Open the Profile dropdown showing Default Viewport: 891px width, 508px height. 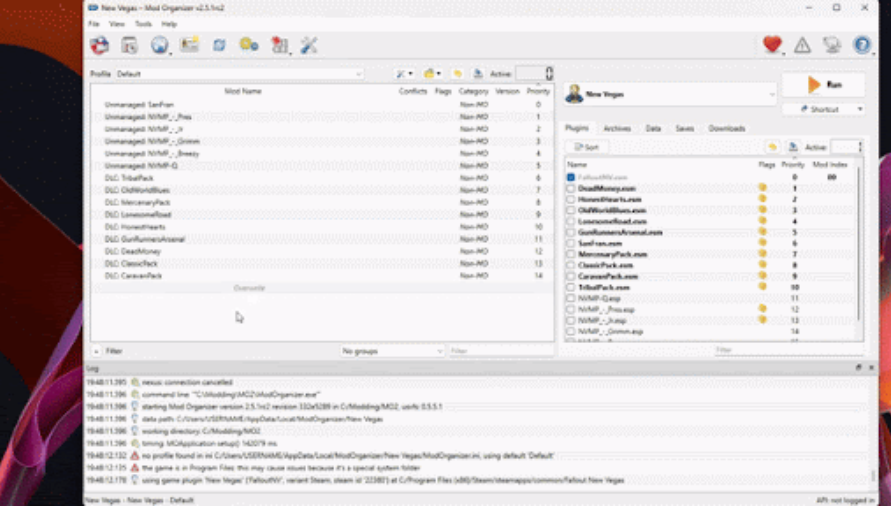click(x=239, y=74)
